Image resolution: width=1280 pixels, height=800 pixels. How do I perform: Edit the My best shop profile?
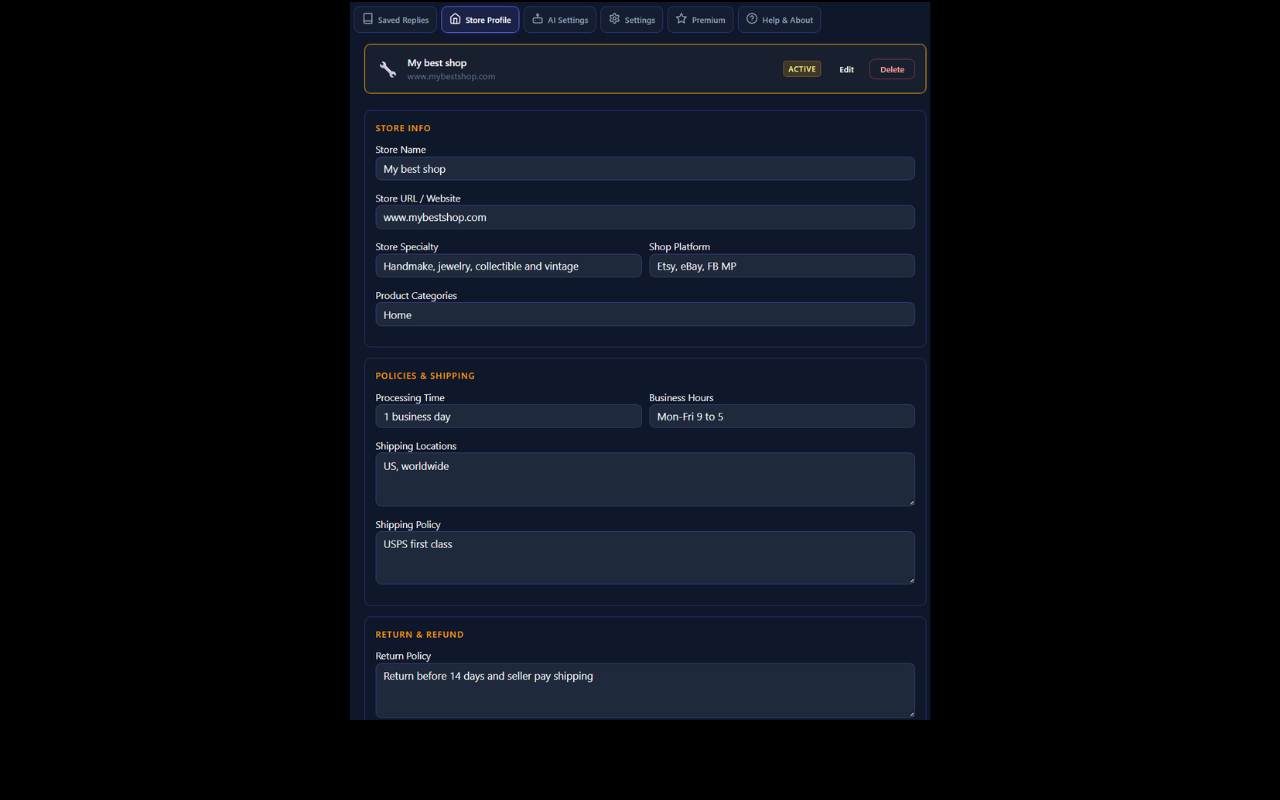[x=846, y=69]
